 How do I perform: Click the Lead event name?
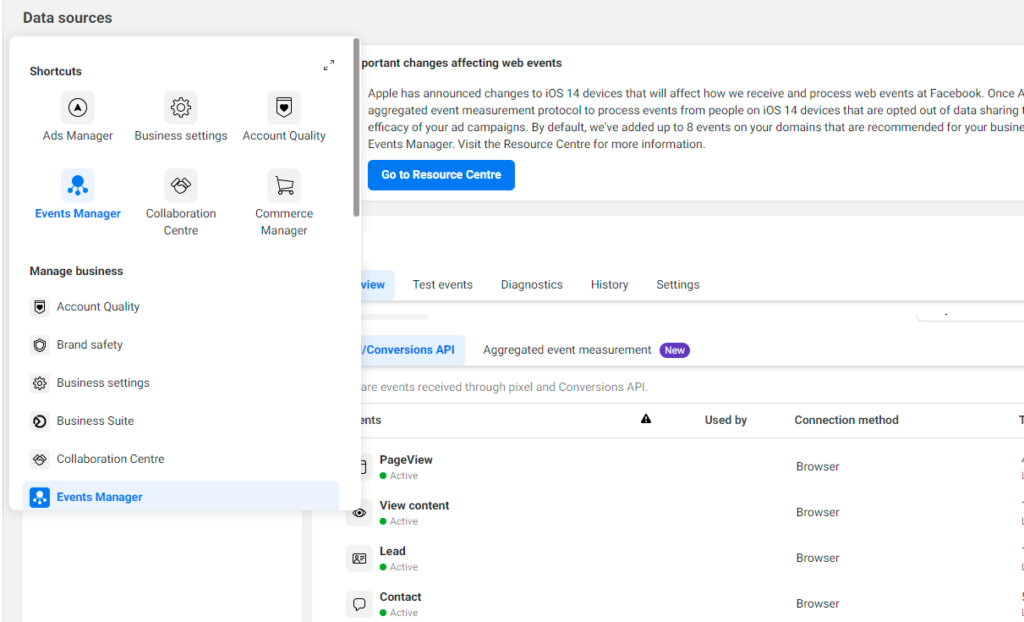(x=392, y=551)
